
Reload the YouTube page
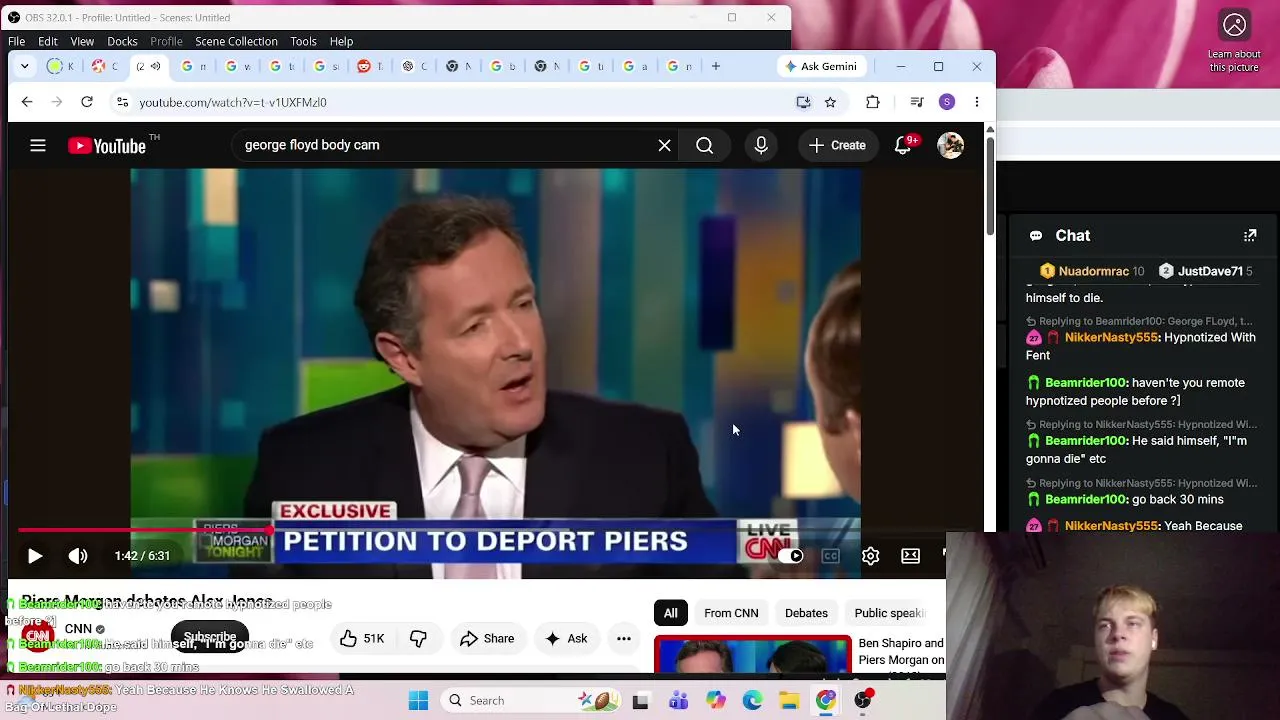[87, 102]
